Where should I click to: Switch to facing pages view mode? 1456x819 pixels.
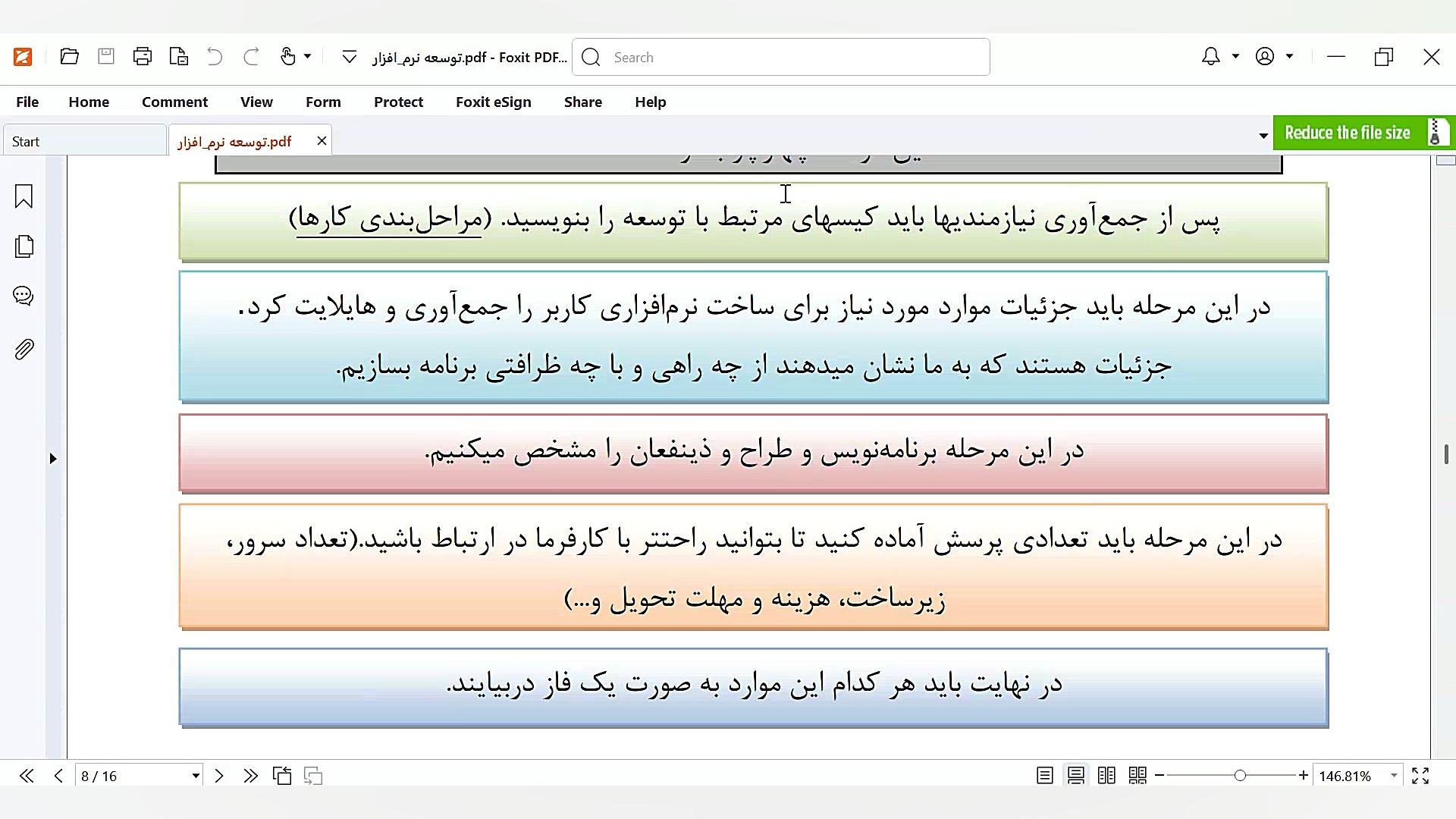[1106, 776]
